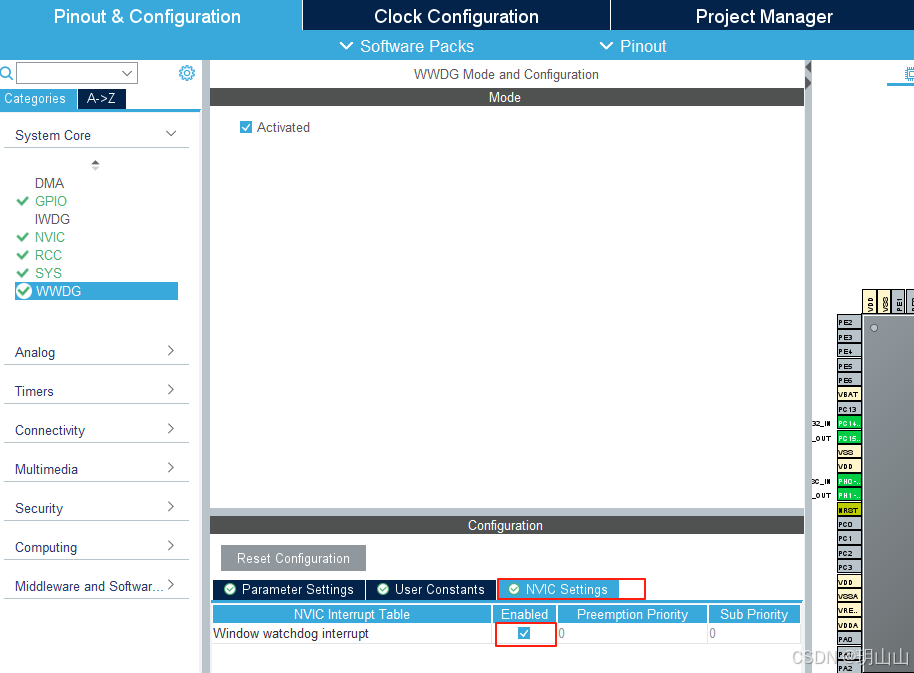Viewport: 914px width, 673px height.
Task: Select IWDG in System Core list
Action: pyautogui.click(x=52, y=219)
